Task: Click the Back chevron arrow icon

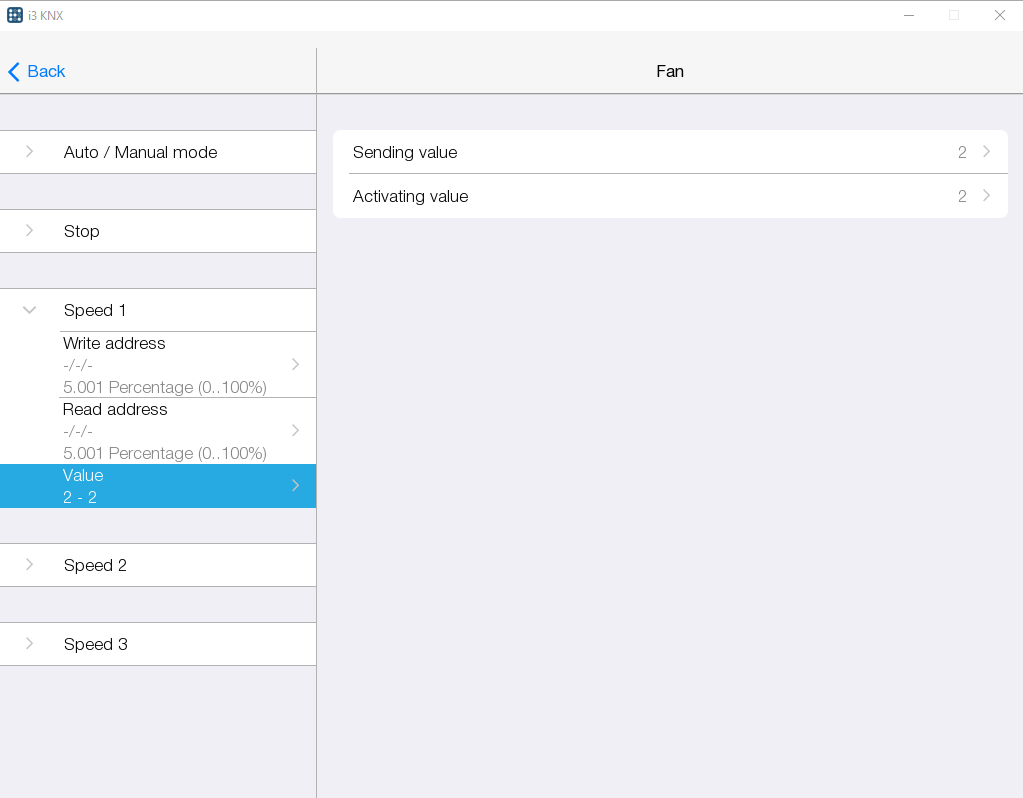Action: [14, 72]
